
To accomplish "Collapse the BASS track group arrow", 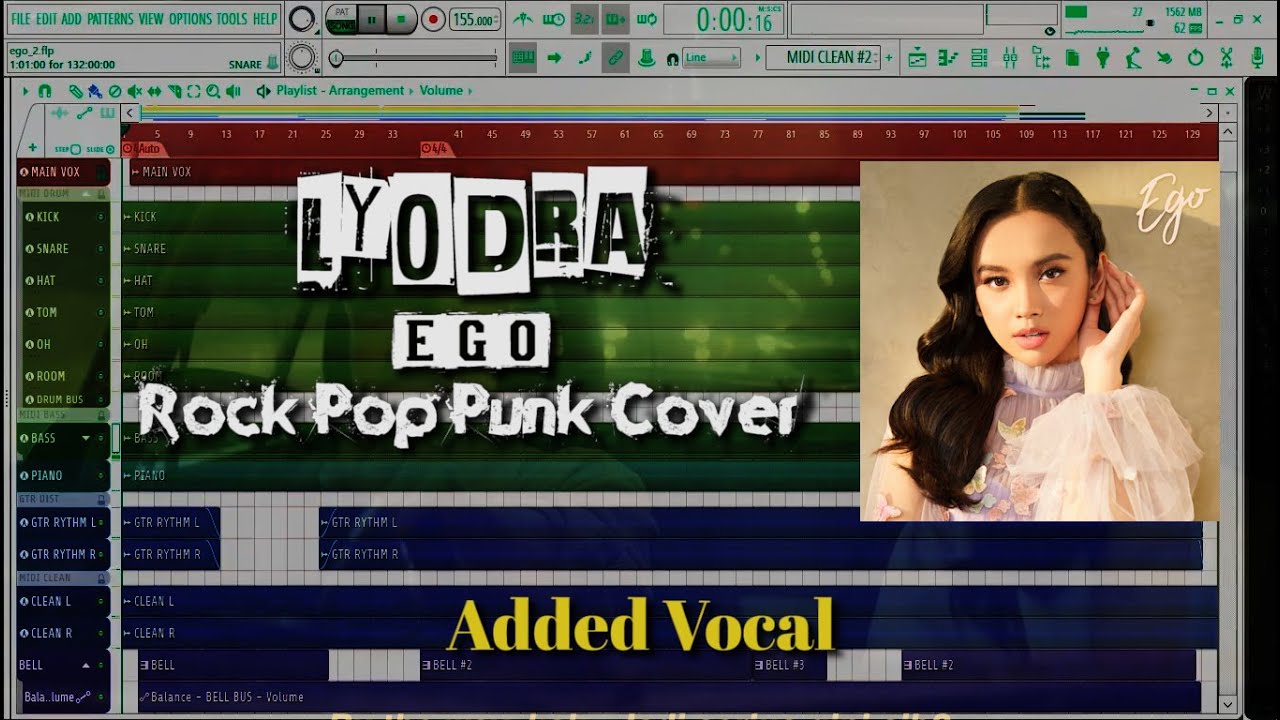I will click(x=86, y=438).
